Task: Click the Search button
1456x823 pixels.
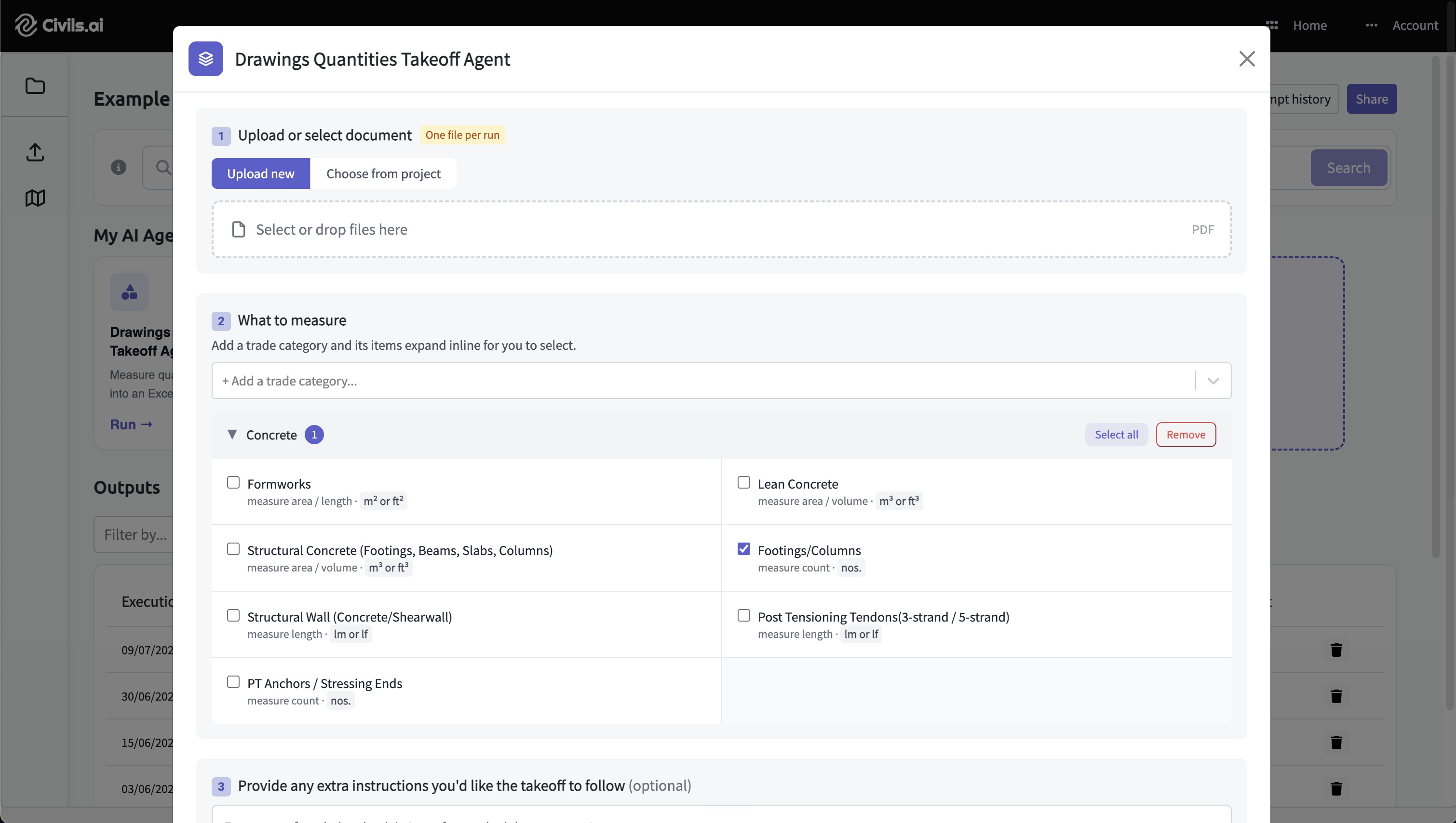Action: 1348,168
